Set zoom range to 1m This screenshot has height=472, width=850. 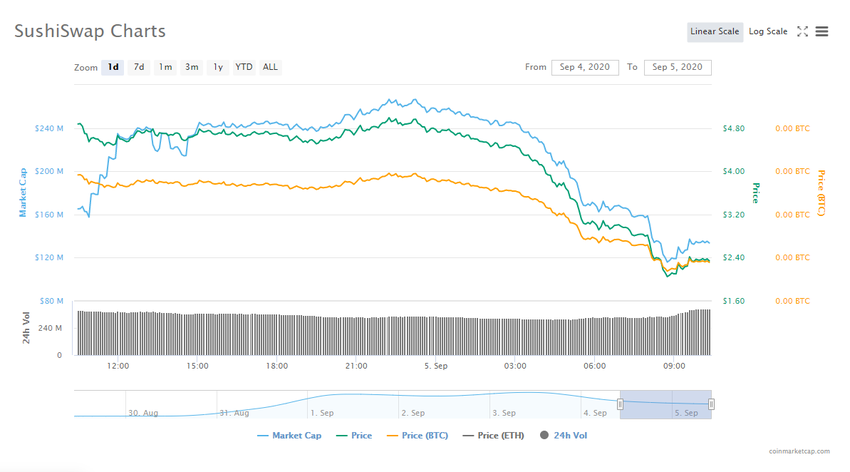165,67
